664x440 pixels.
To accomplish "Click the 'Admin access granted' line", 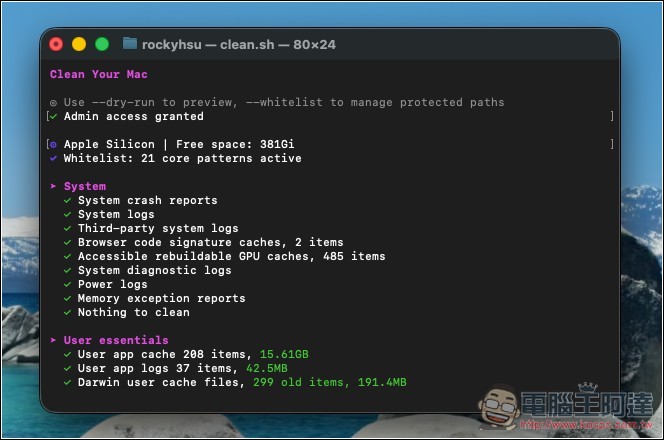I will coord(133,116).
